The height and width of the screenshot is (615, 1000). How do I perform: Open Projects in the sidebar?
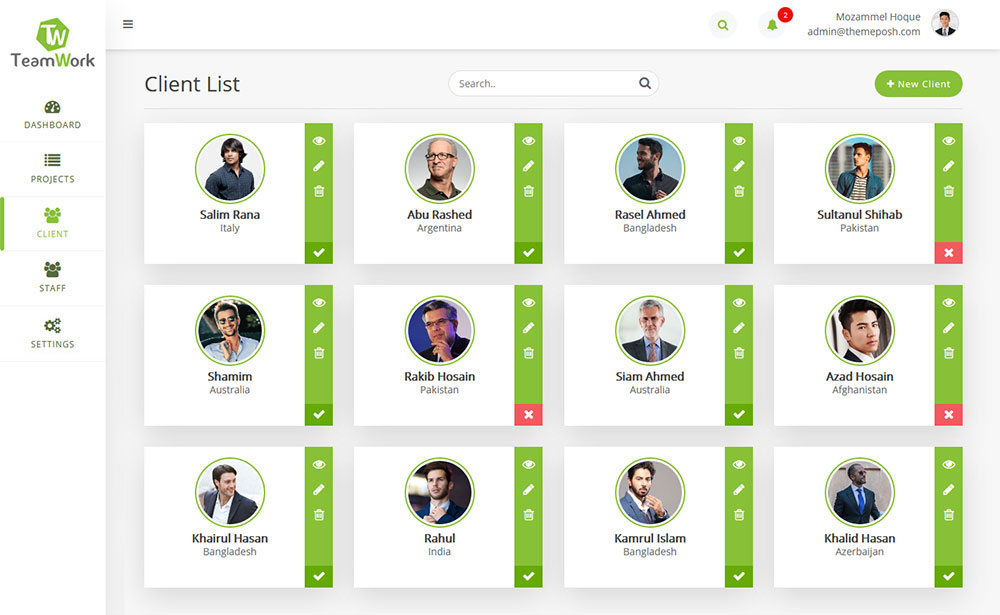click(52, 168)
